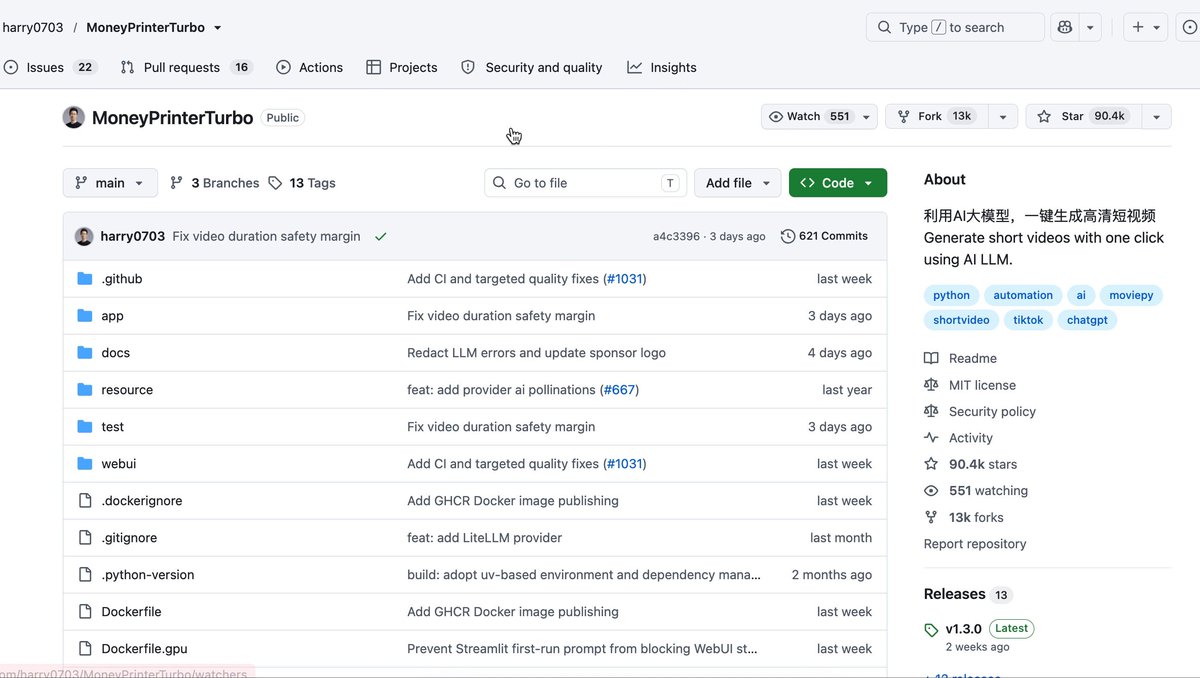The width and height of the screenshot is (1200, 678).
Task: Open 'Redact LLM errors' commit message
Action: [536, 353]
